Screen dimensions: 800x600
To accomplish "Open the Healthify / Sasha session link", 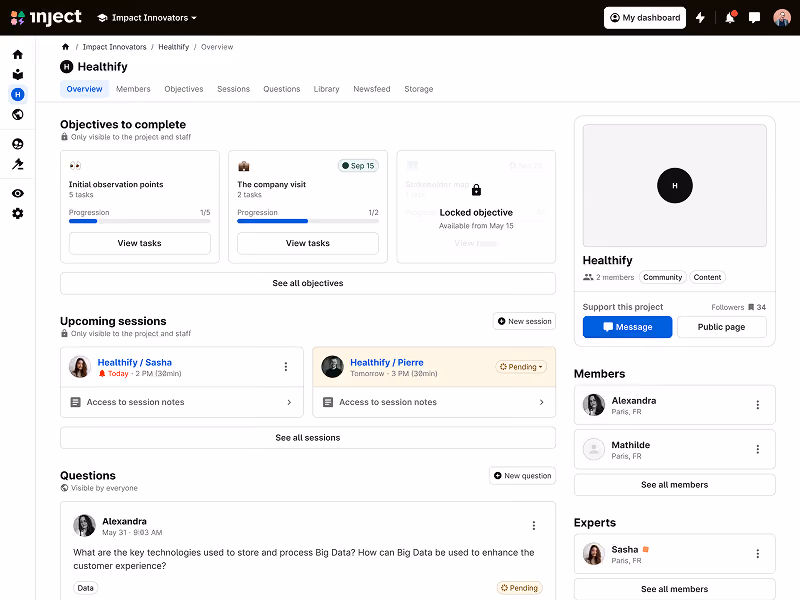I will [x=135, y=362].
